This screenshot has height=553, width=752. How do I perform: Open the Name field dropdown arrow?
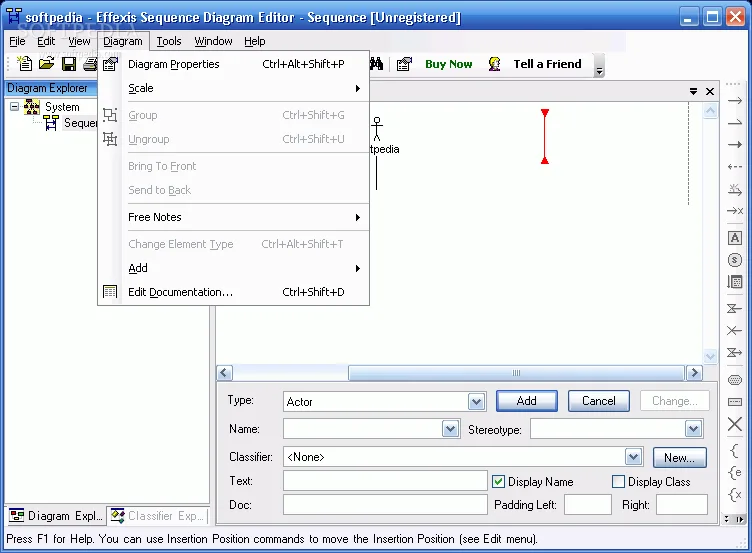[x=450, y=429]
